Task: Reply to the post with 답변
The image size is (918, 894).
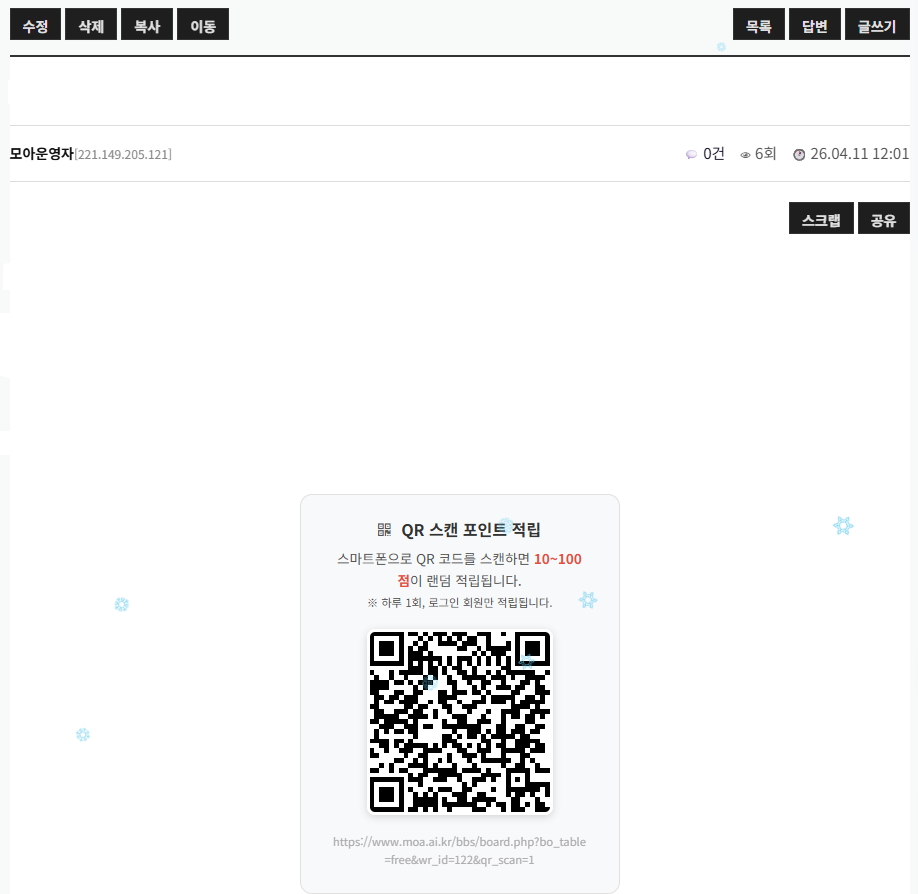Action: [815, 26]
